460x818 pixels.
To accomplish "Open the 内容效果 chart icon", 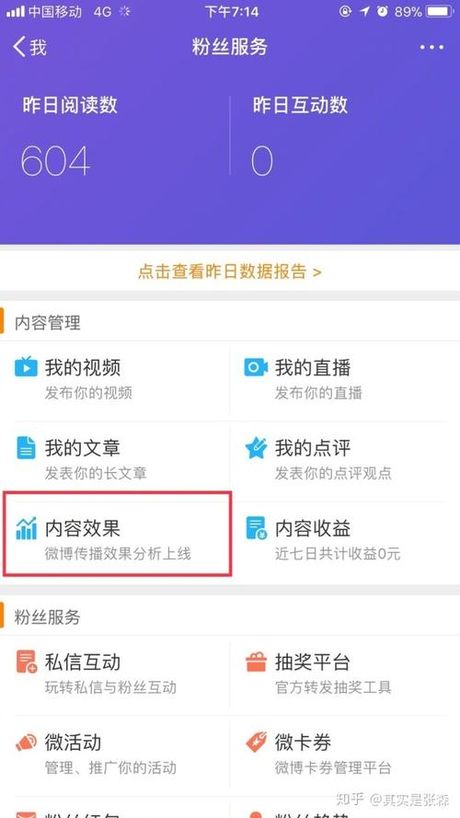I will (x=26, y=528).
